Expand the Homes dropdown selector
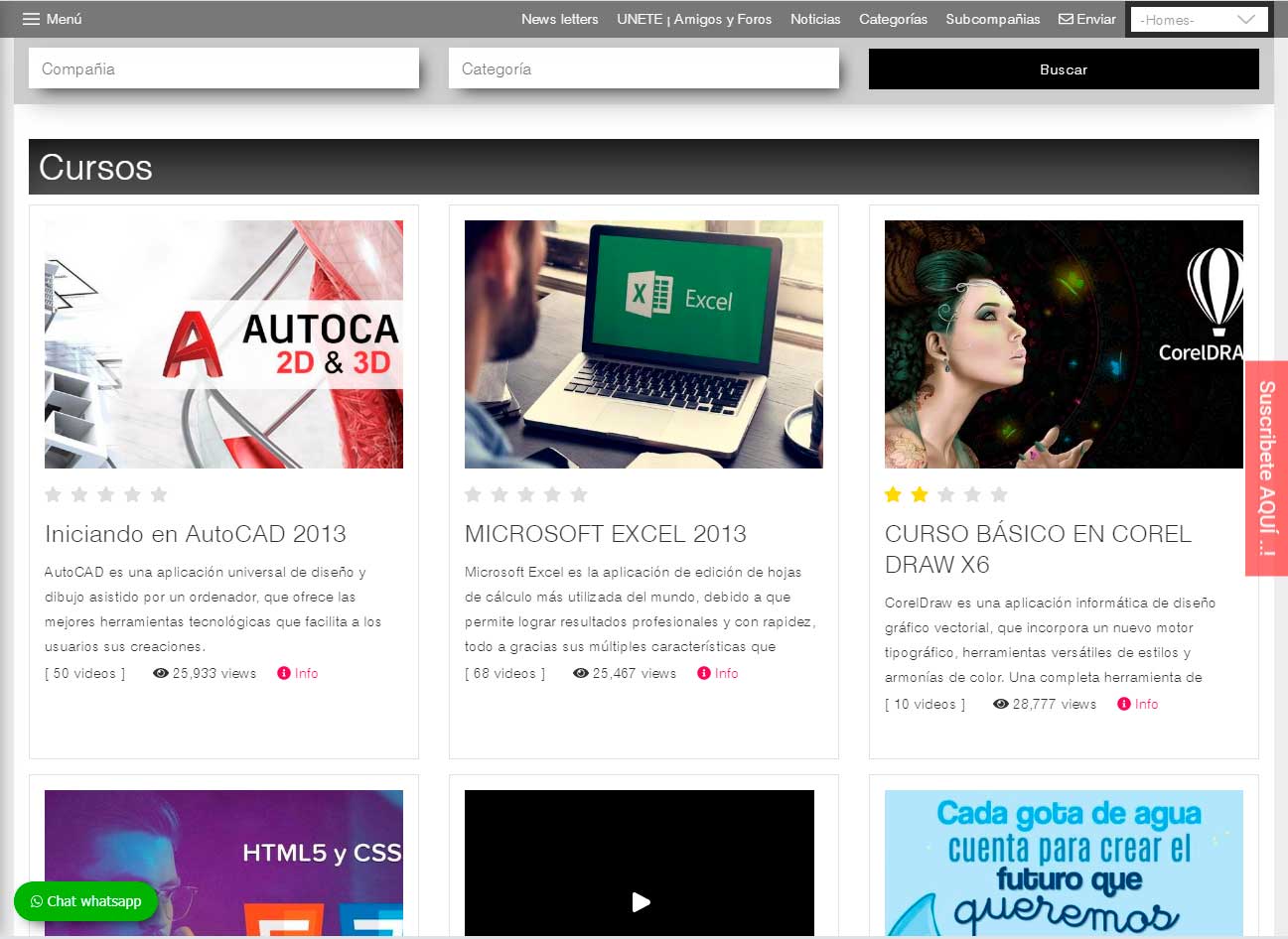1288x939 pixels. 1199,20
